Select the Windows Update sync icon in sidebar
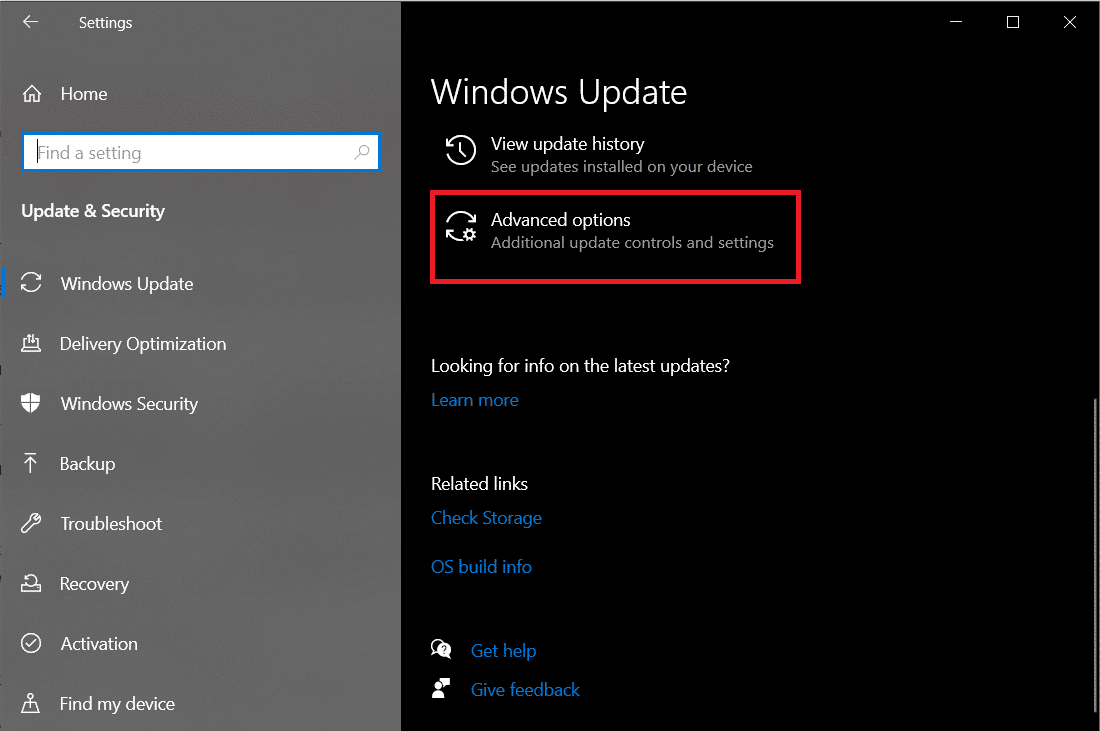Screen dimensions: 1100x731 coord(32,283)
